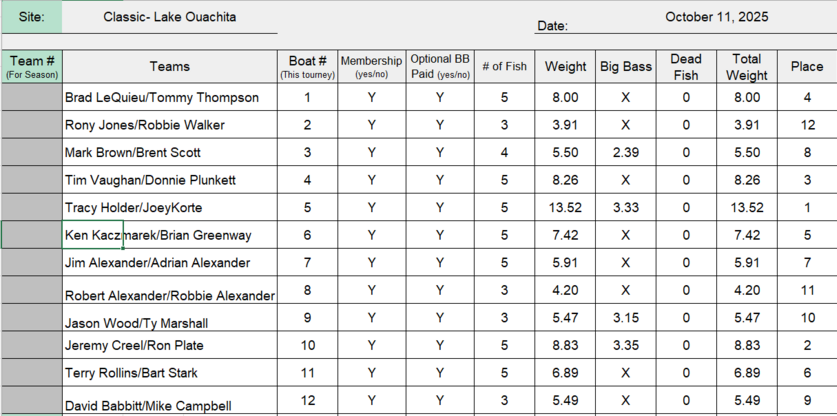Select the gray Team # cell beside Rony Jones
The width and height of the screenshot is (837, 416).
point(31,125)
